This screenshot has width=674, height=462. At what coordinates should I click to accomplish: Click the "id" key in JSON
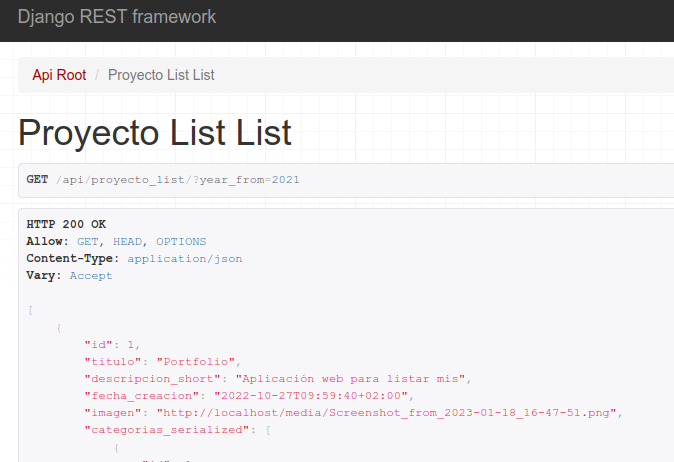(98, 344)
